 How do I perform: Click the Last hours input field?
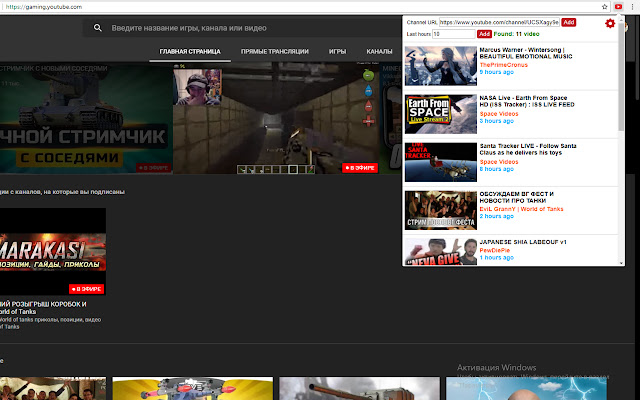pyautogui.click(x=454, y=34)
